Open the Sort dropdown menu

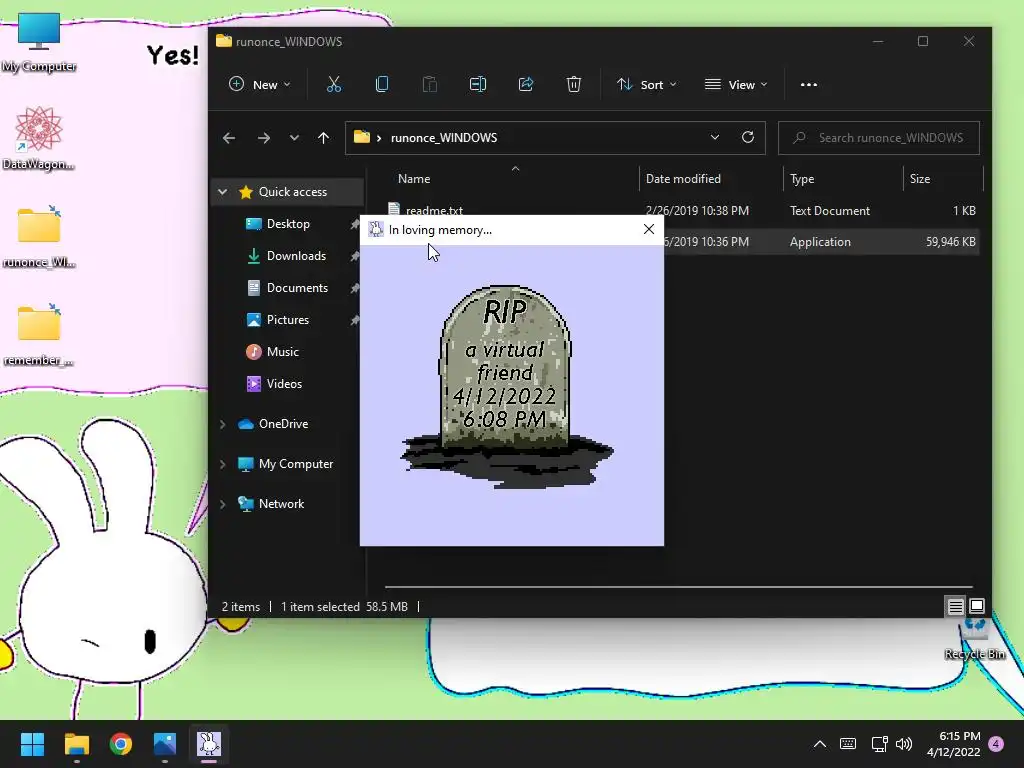(x=647, y=84)
